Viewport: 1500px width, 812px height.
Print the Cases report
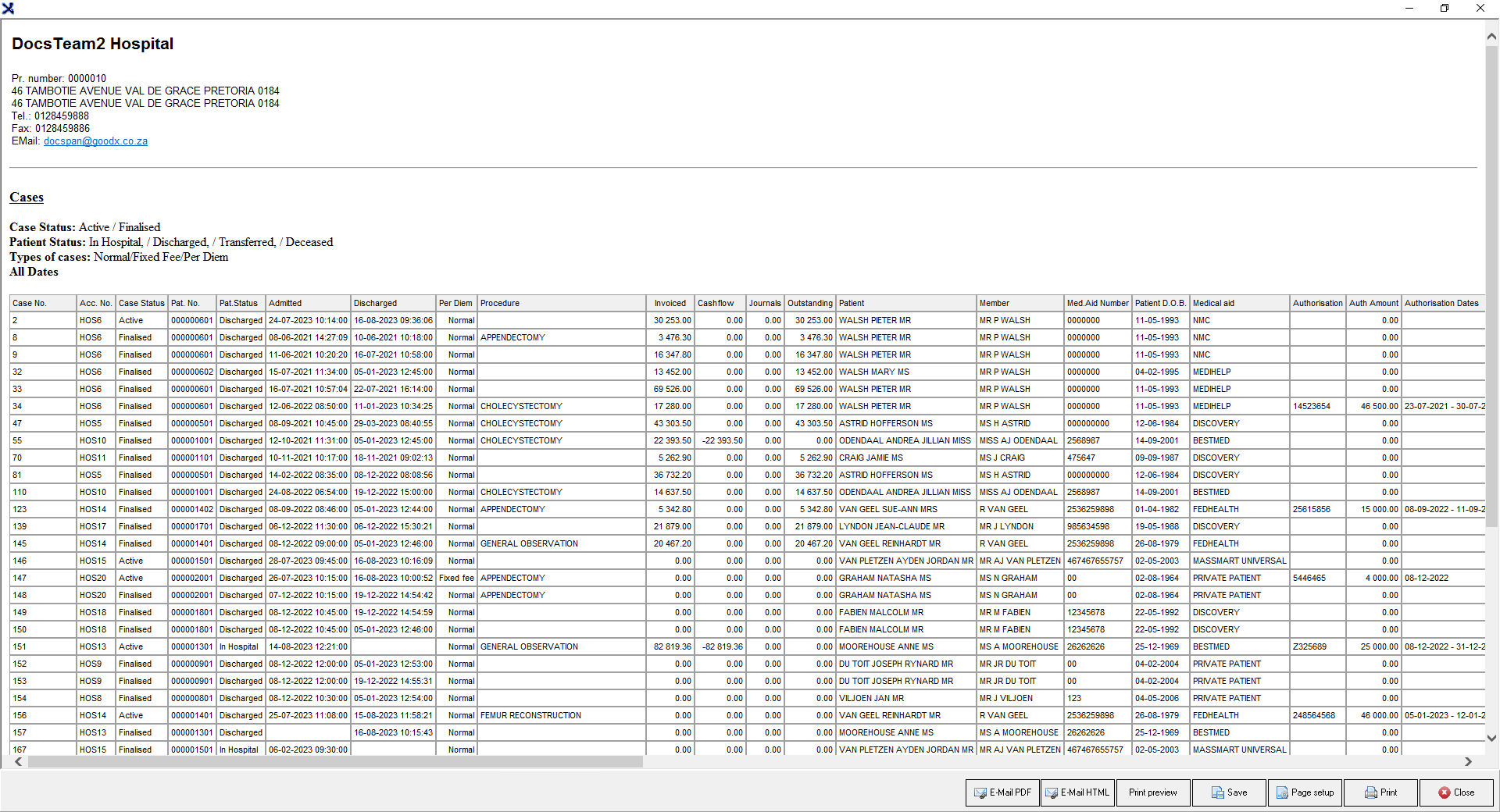pos(1380,792)
